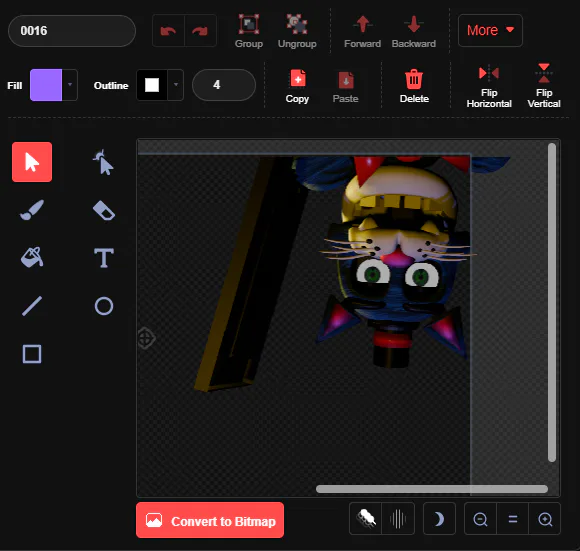Click the Group icon

click(x=249, y=31)
